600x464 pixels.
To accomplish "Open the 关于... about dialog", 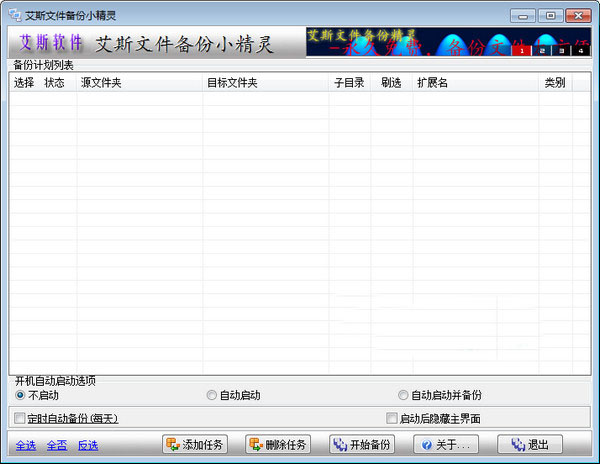I will pyautogui.click(x=446, y=444).
